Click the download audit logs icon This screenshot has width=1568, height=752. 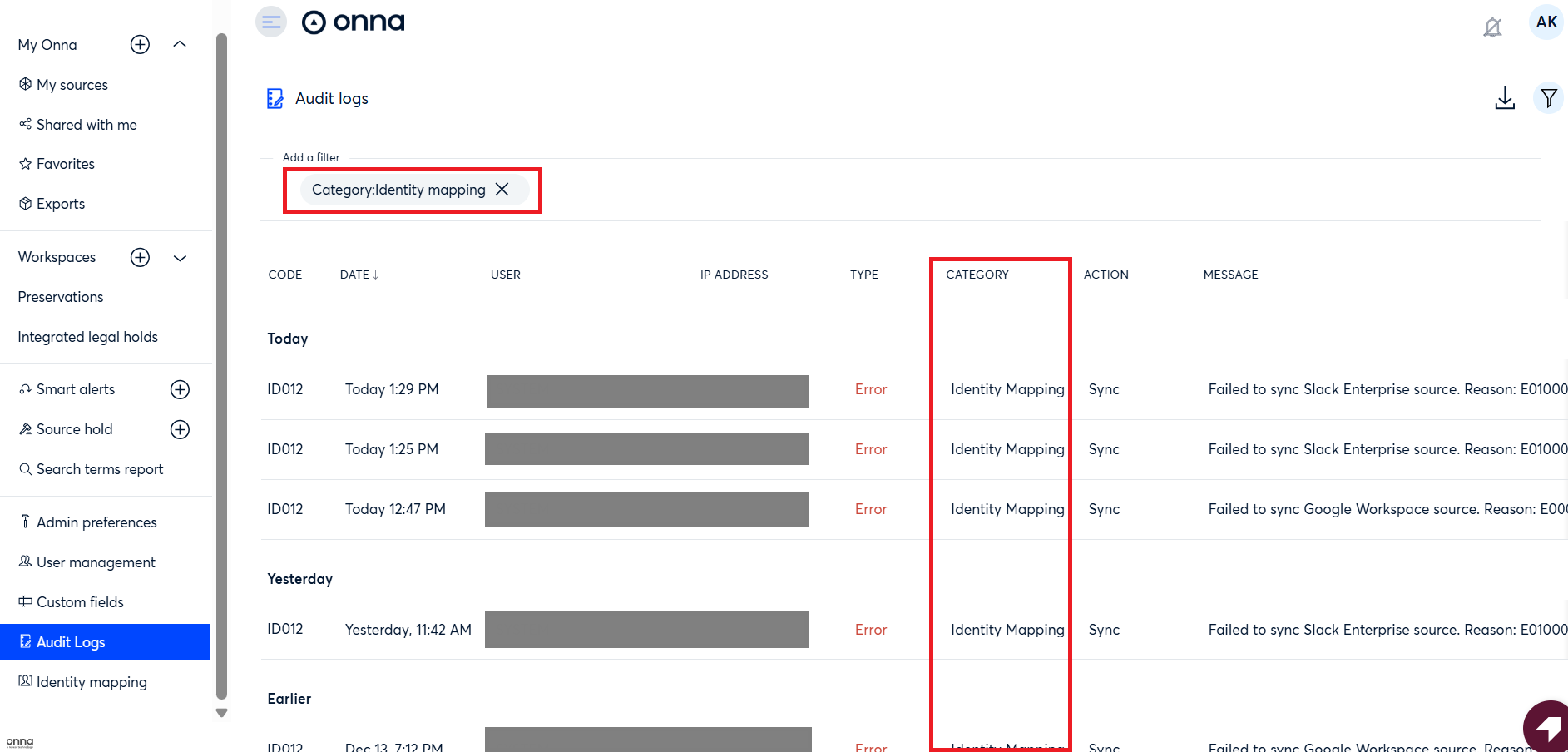pos(1504,98)
